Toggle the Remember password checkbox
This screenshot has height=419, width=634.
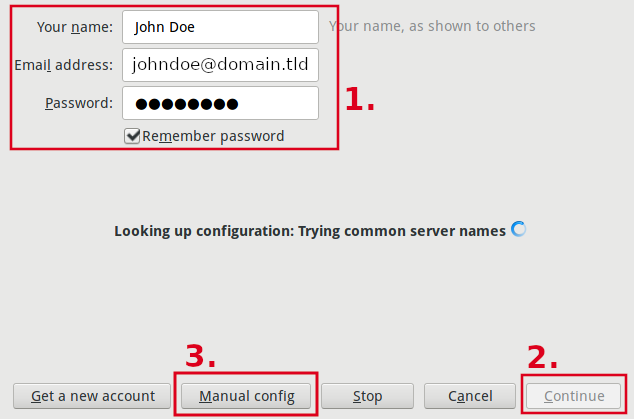[132, 136]
